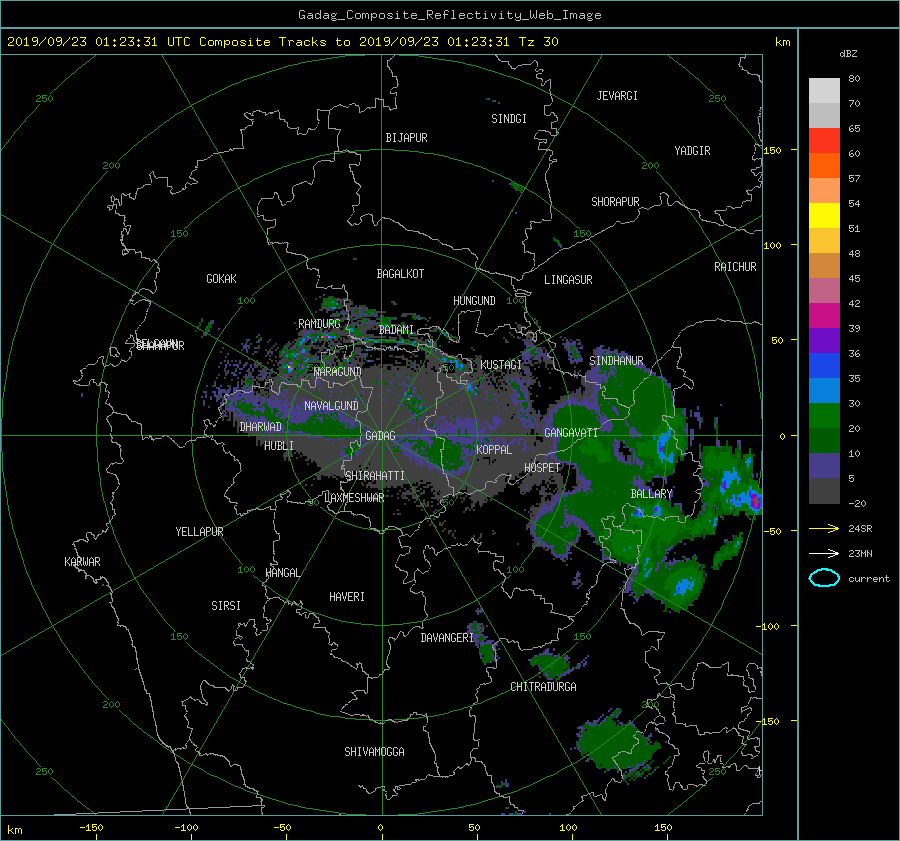Click the HUBLI city label
The image size is (900, 841).
(x=278, y=445)
